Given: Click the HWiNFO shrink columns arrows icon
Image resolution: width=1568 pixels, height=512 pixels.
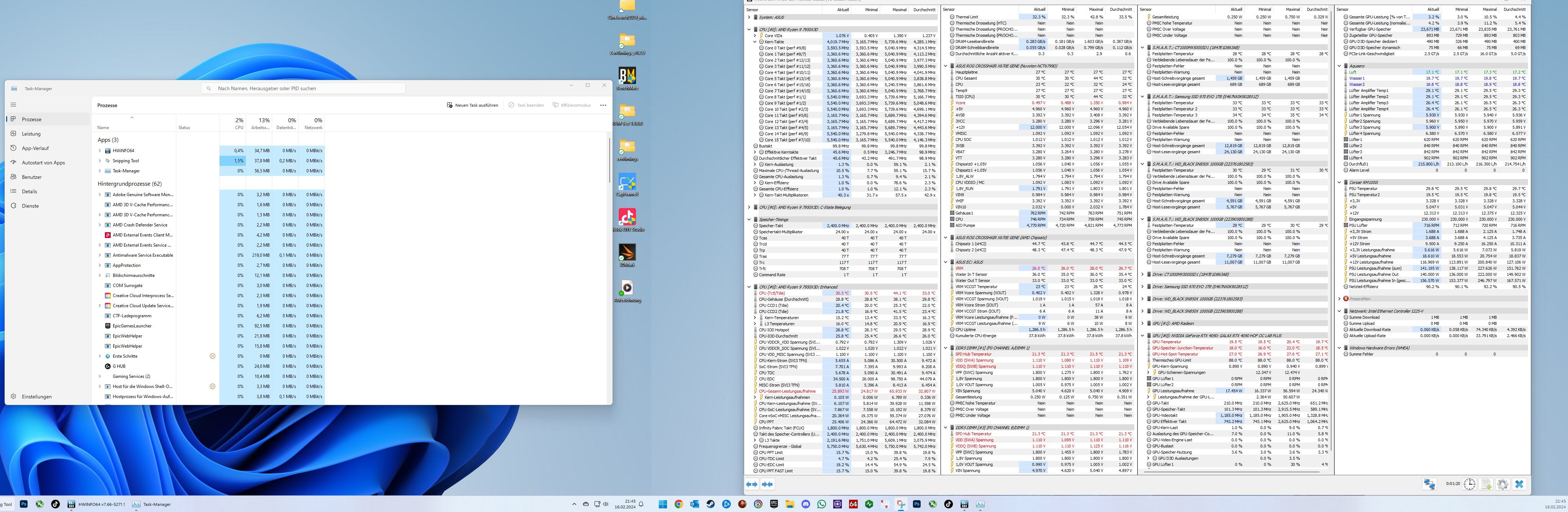Looking at the screenshot, I should (767, 484).
